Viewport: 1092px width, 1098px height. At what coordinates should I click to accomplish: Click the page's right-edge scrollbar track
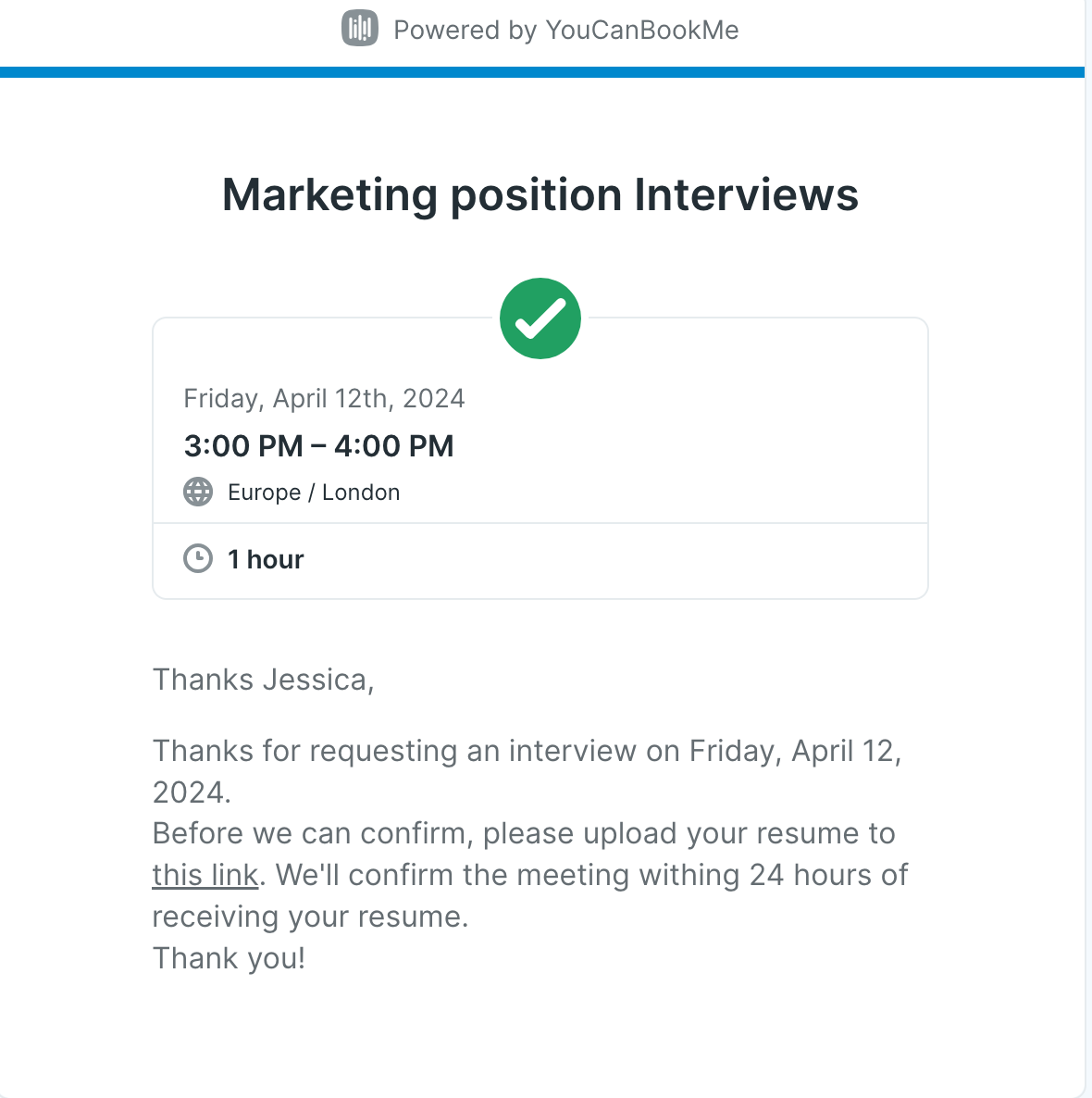(1087, 549)
